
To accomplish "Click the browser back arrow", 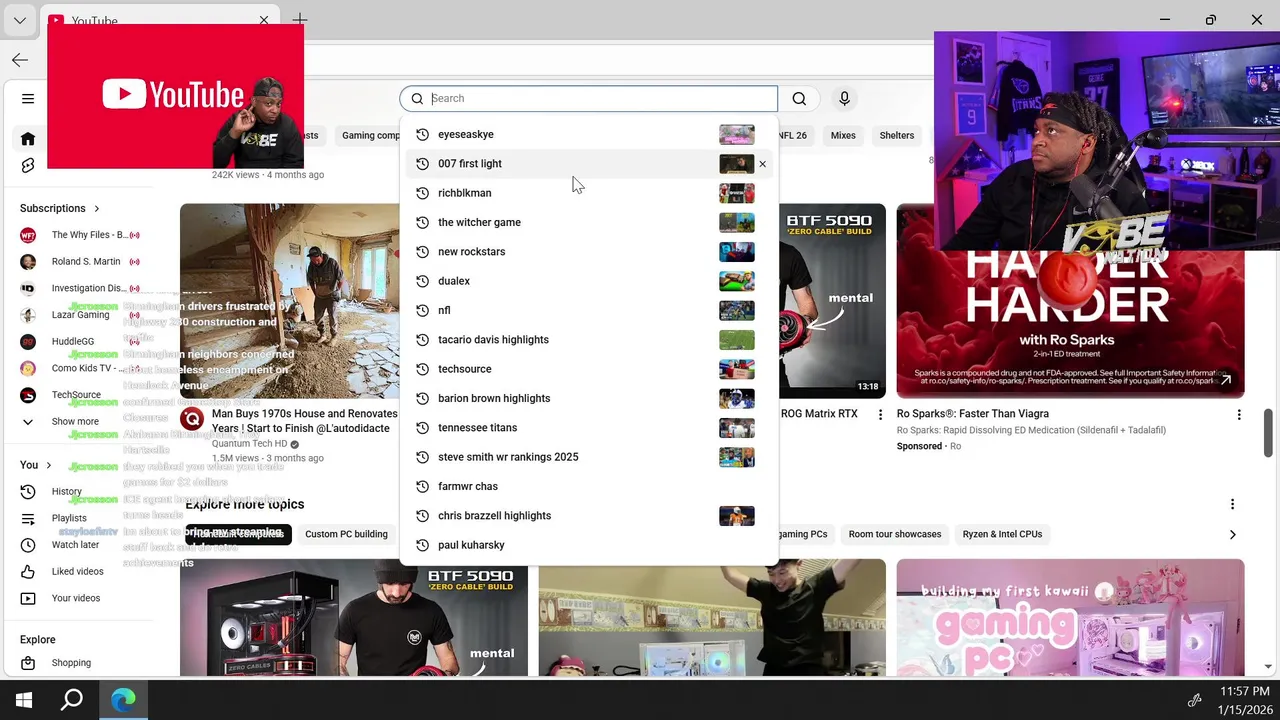I will pyautogui.click(x=20, y=60).
